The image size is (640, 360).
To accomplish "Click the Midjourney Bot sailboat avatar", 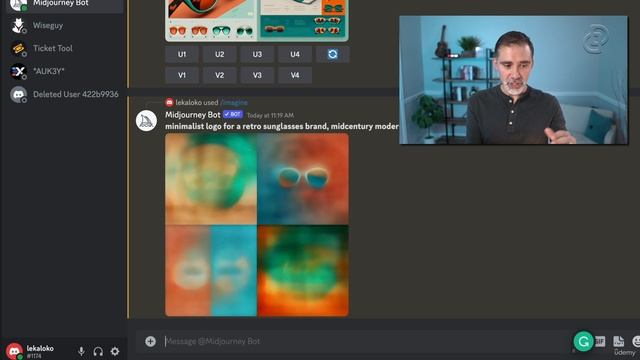I will (146, 121).
